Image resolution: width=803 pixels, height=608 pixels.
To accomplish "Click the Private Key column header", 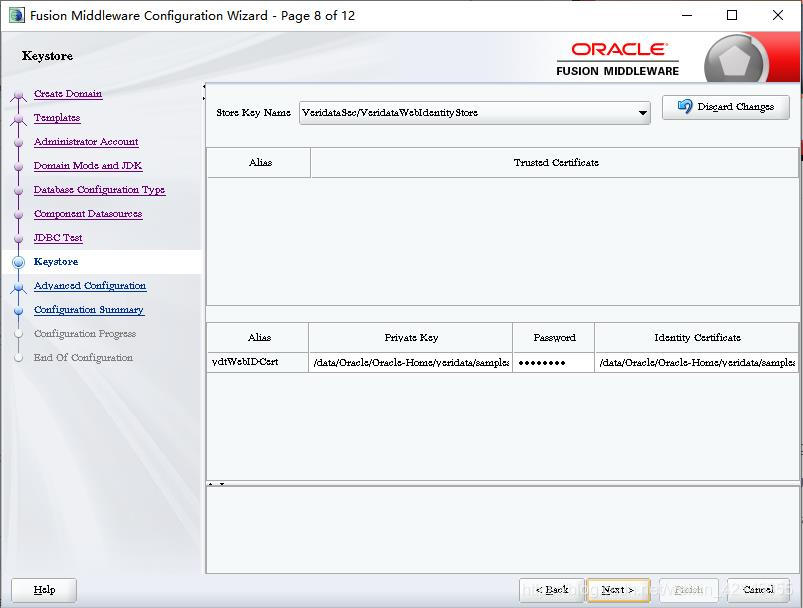I will 411,338.
